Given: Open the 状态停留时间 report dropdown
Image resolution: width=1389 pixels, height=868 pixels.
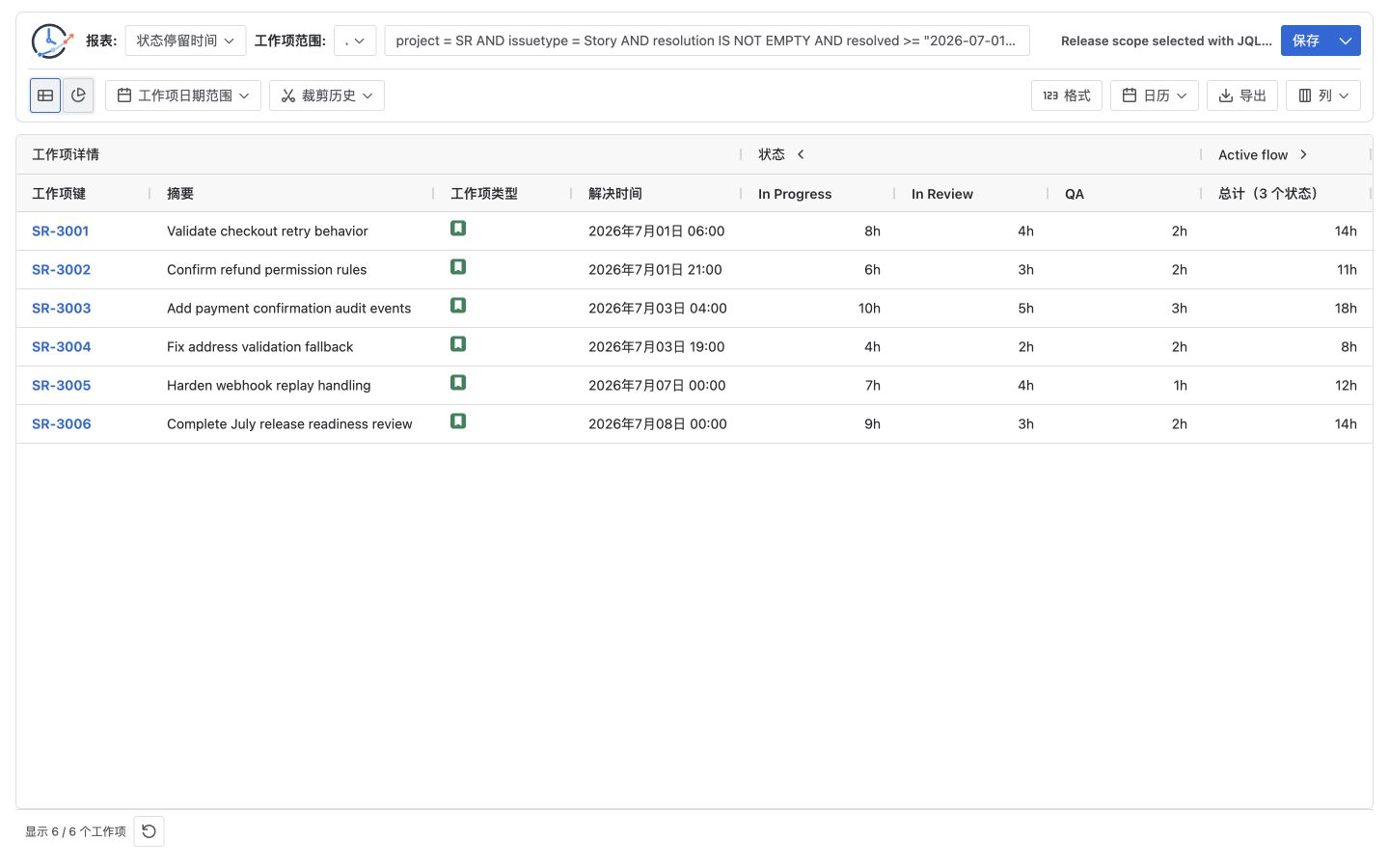Looking at the screenshot, I should point(185,41).
